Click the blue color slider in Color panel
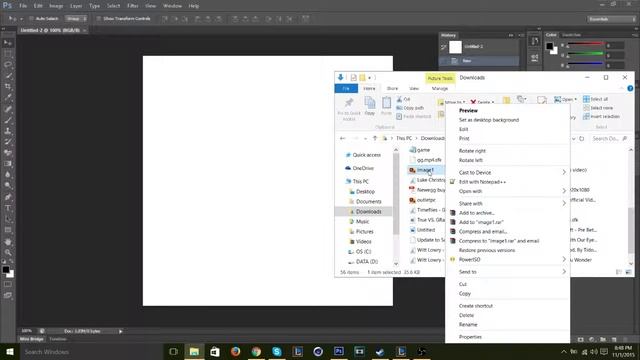This screenshot has height=360, width=640. coord(586,64)
